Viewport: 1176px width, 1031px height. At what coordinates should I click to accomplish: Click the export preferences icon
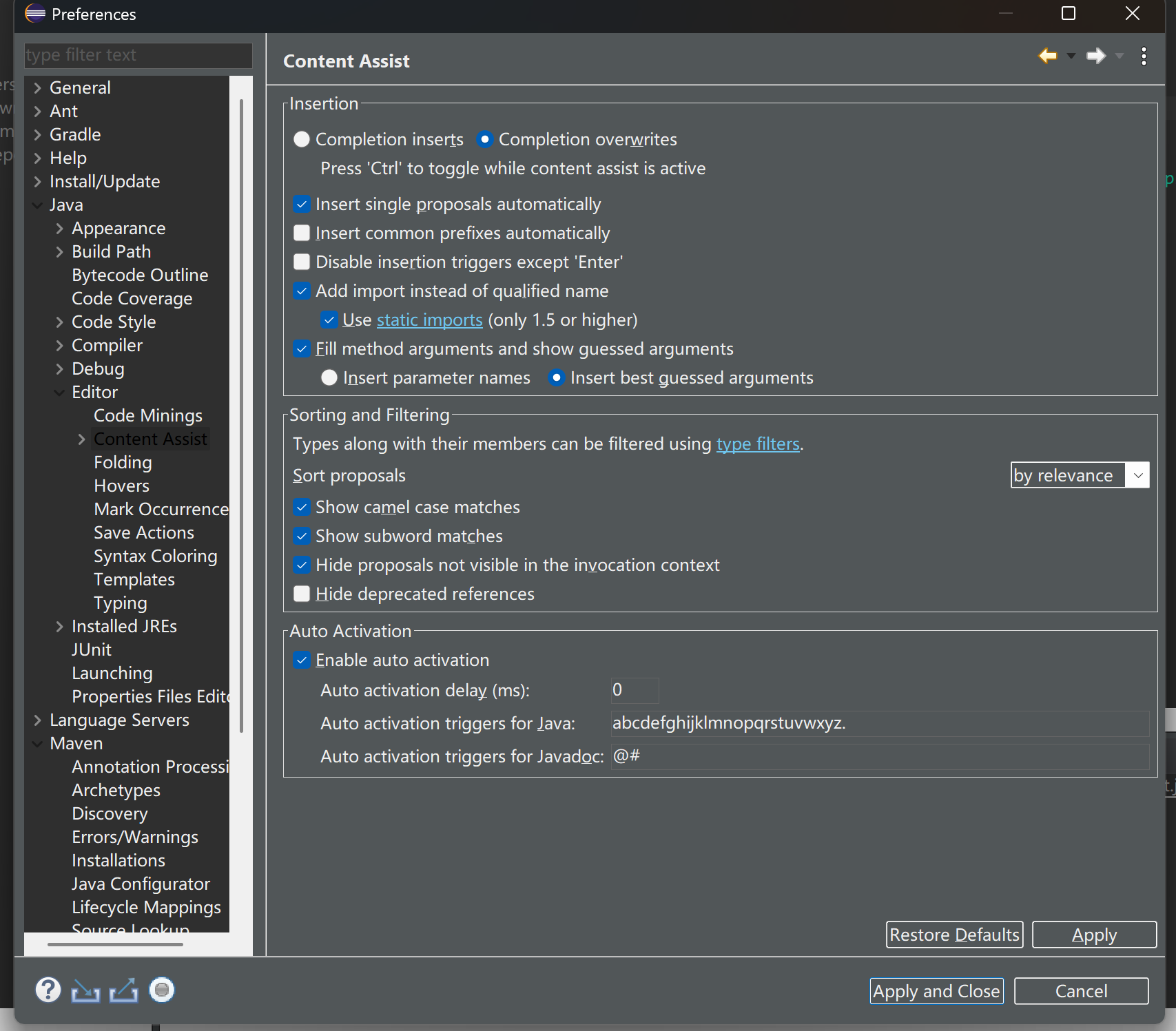(124, 990)
